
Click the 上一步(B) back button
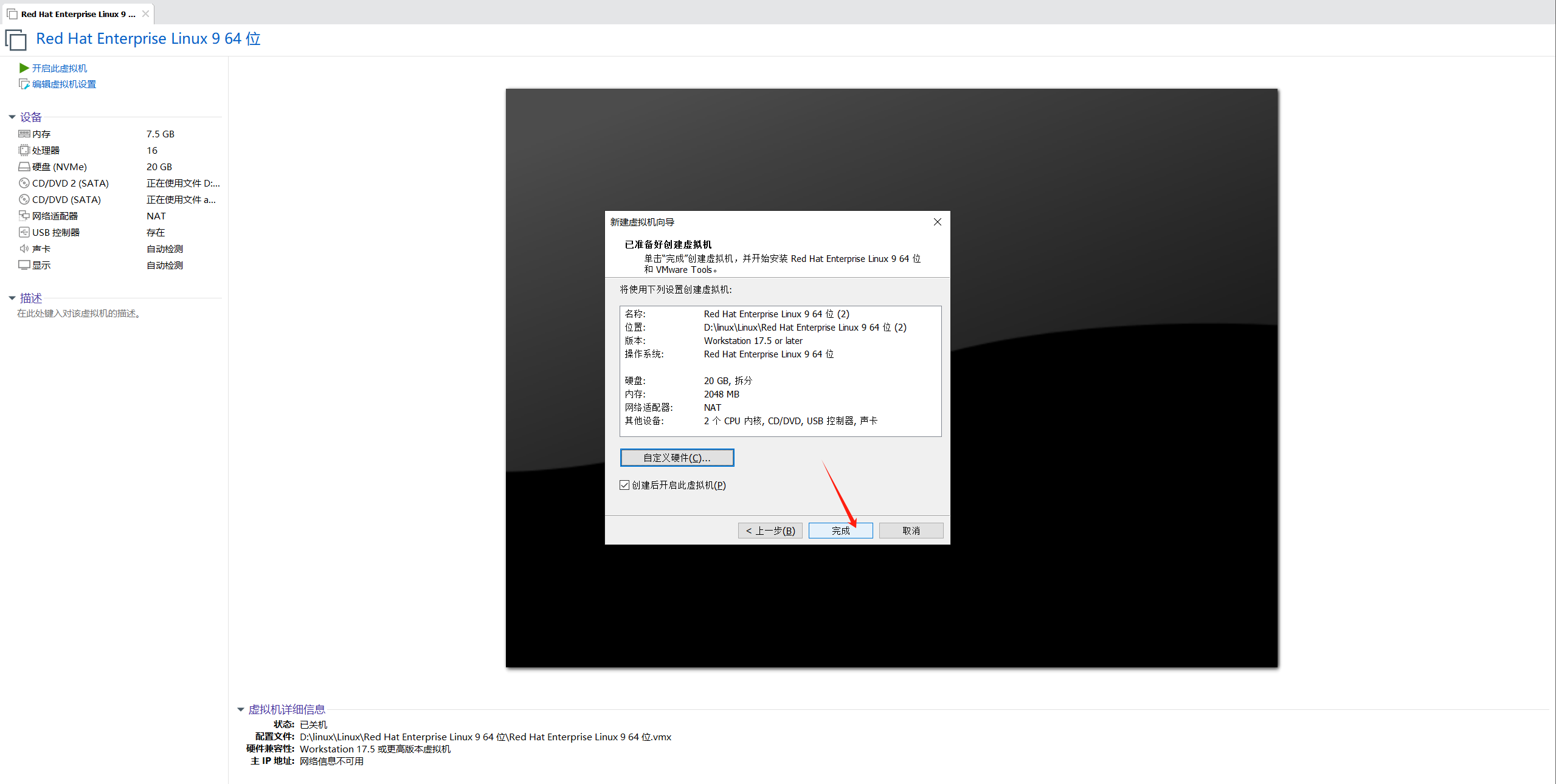770,531
